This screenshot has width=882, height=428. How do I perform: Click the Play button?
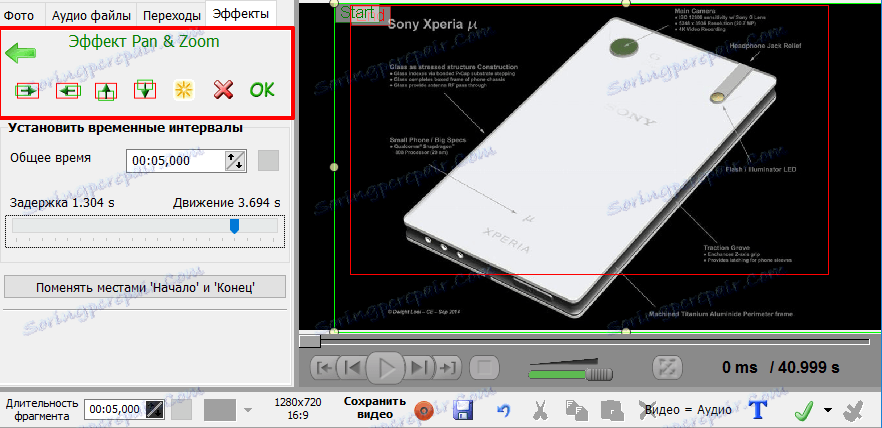(x=386, y=368)
